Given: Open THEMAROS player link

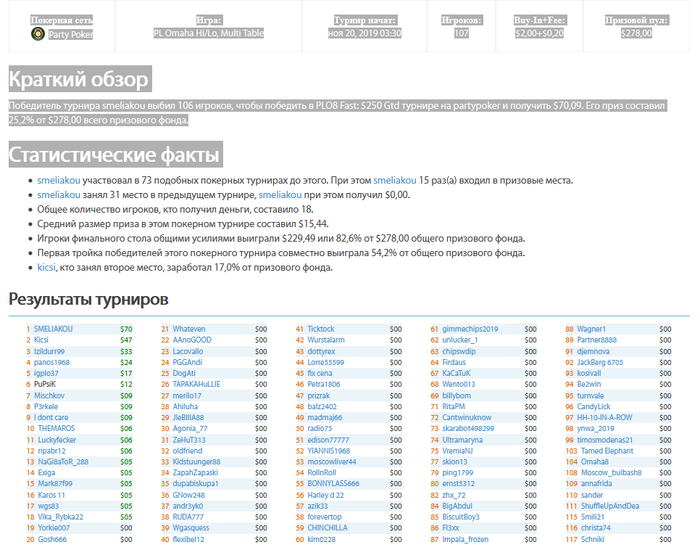Looking at the screenshot, I should tap(56, 428).
